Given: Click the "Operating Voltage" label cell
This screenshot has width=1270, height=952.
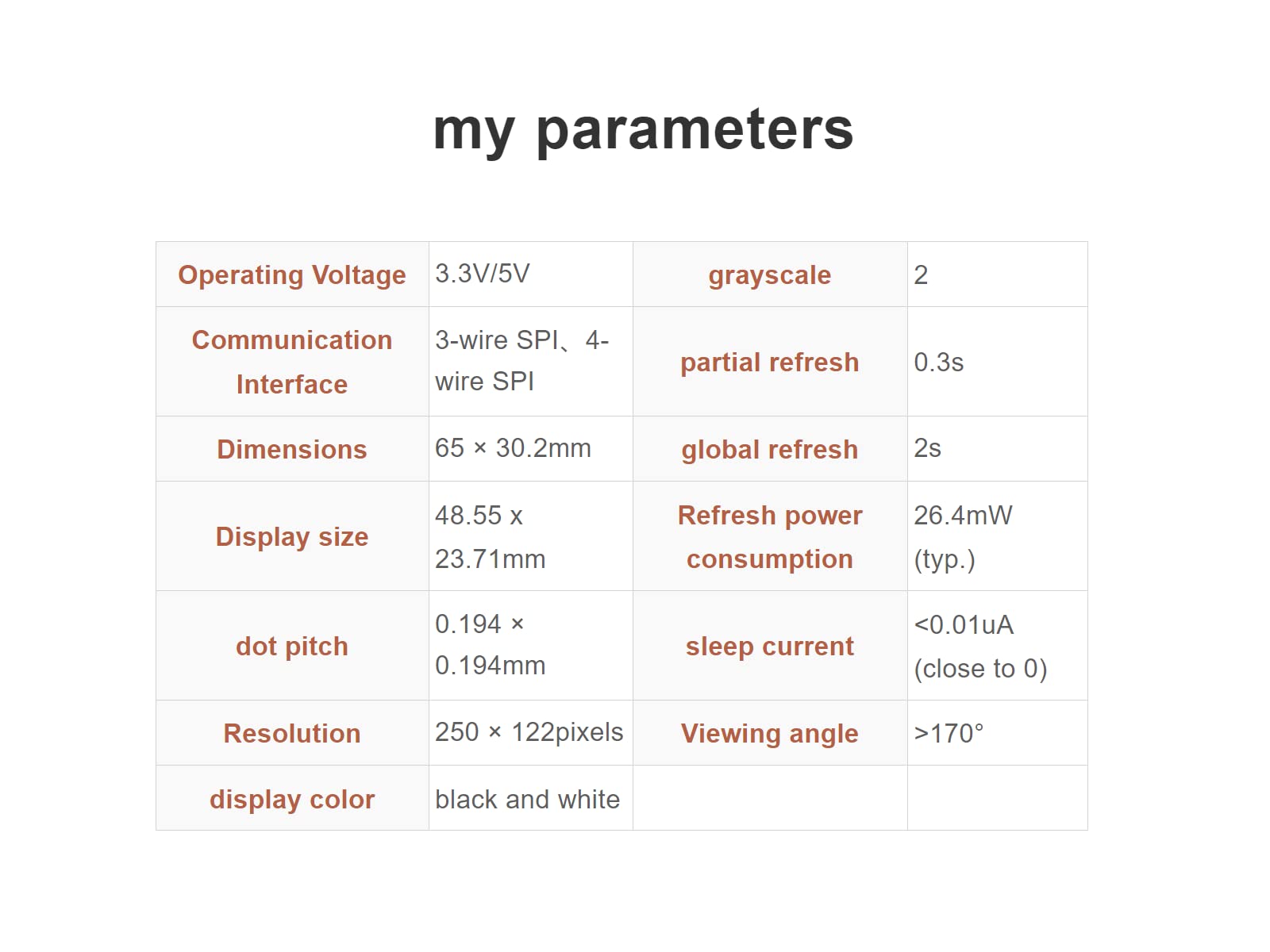Looking at the screenshot, I should [292, 275].
